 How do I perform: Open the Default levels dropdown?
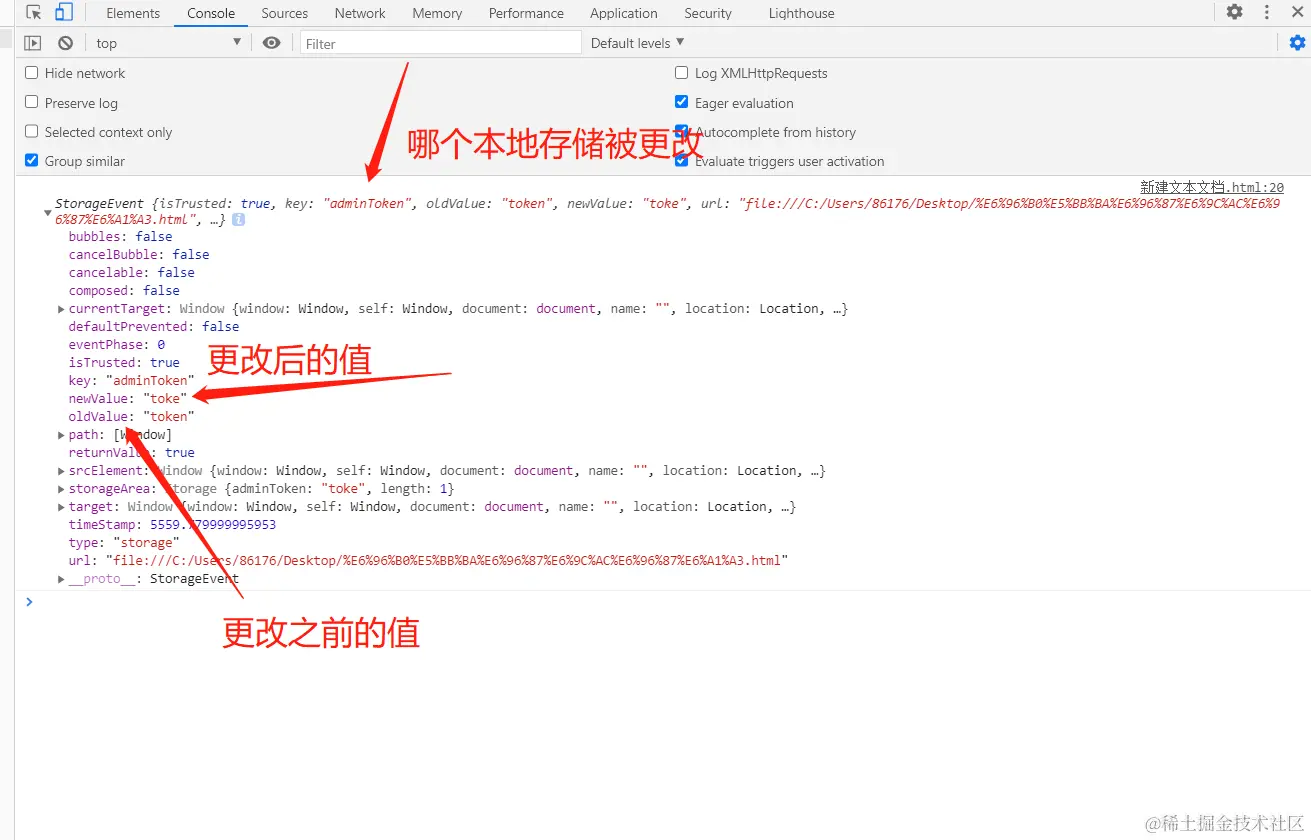(638, 43)
